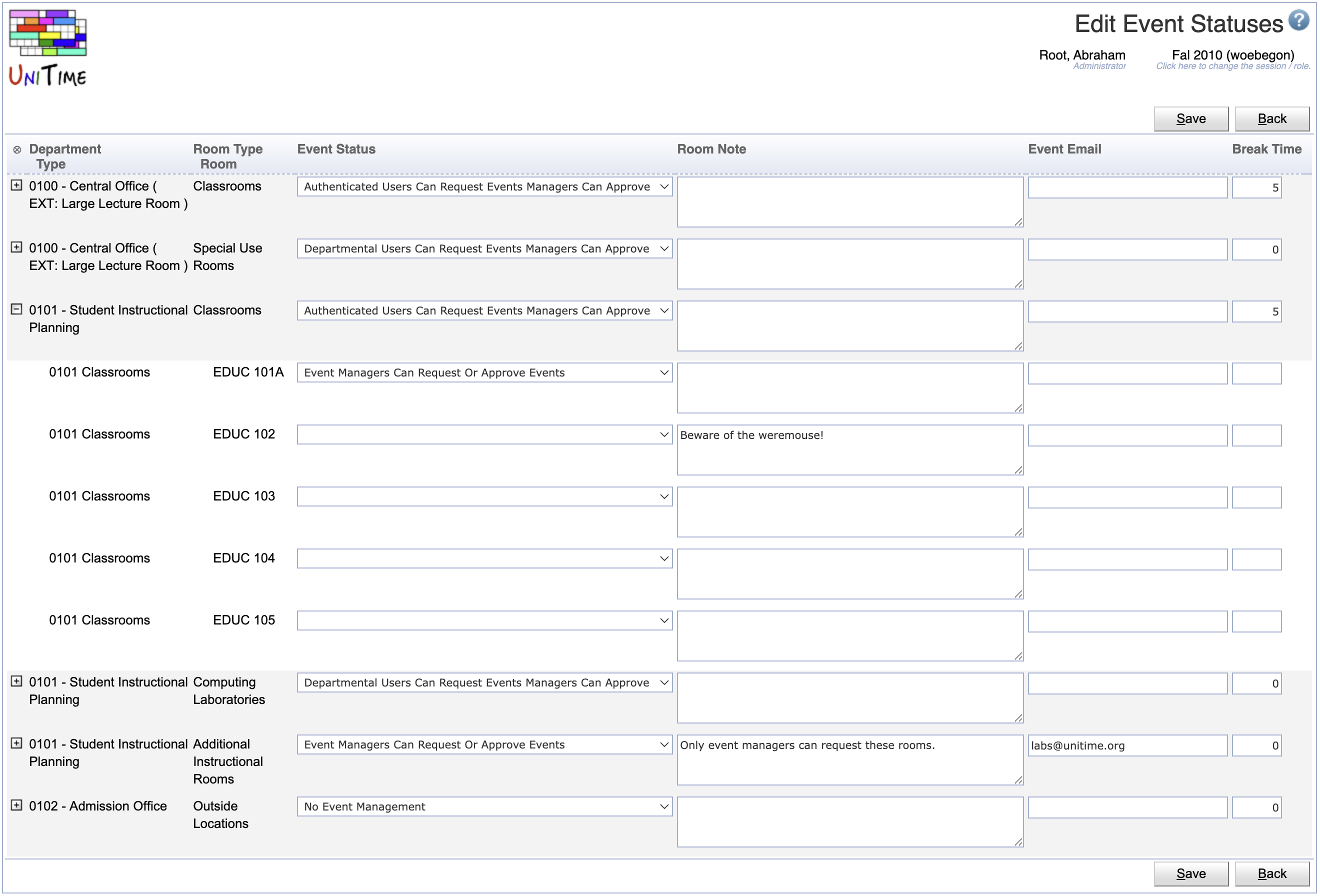Viewport: 1320px width, 896px height.
Task: Click Room Note field for EDUC 101A
Action: (849, 388)
